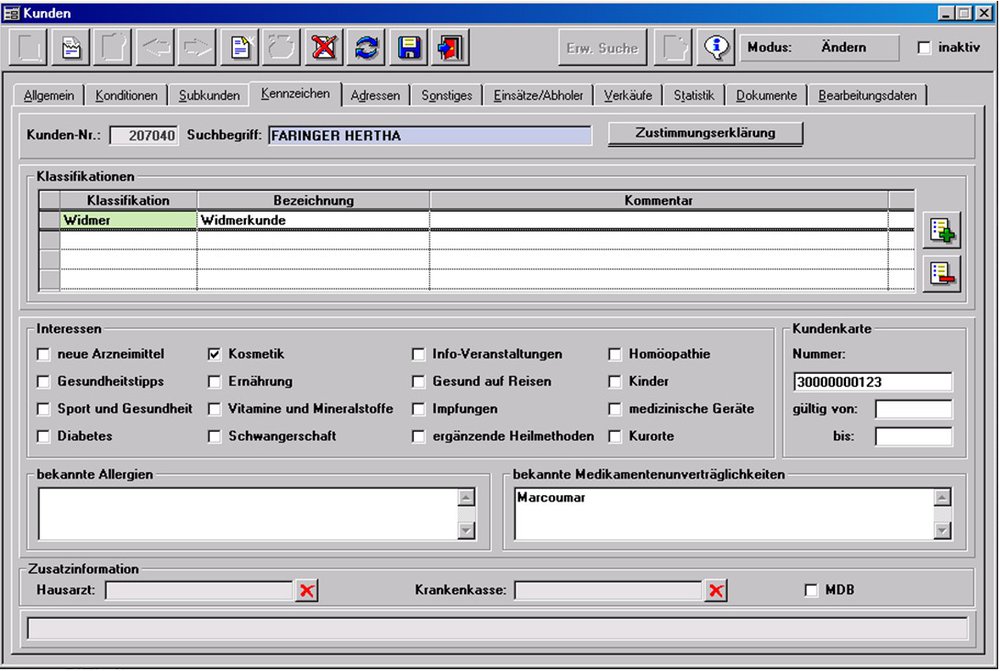Screen dimensions: 1000x671
Task: Click the blue floppy disk save icon
Action: (x=408, y=48)
